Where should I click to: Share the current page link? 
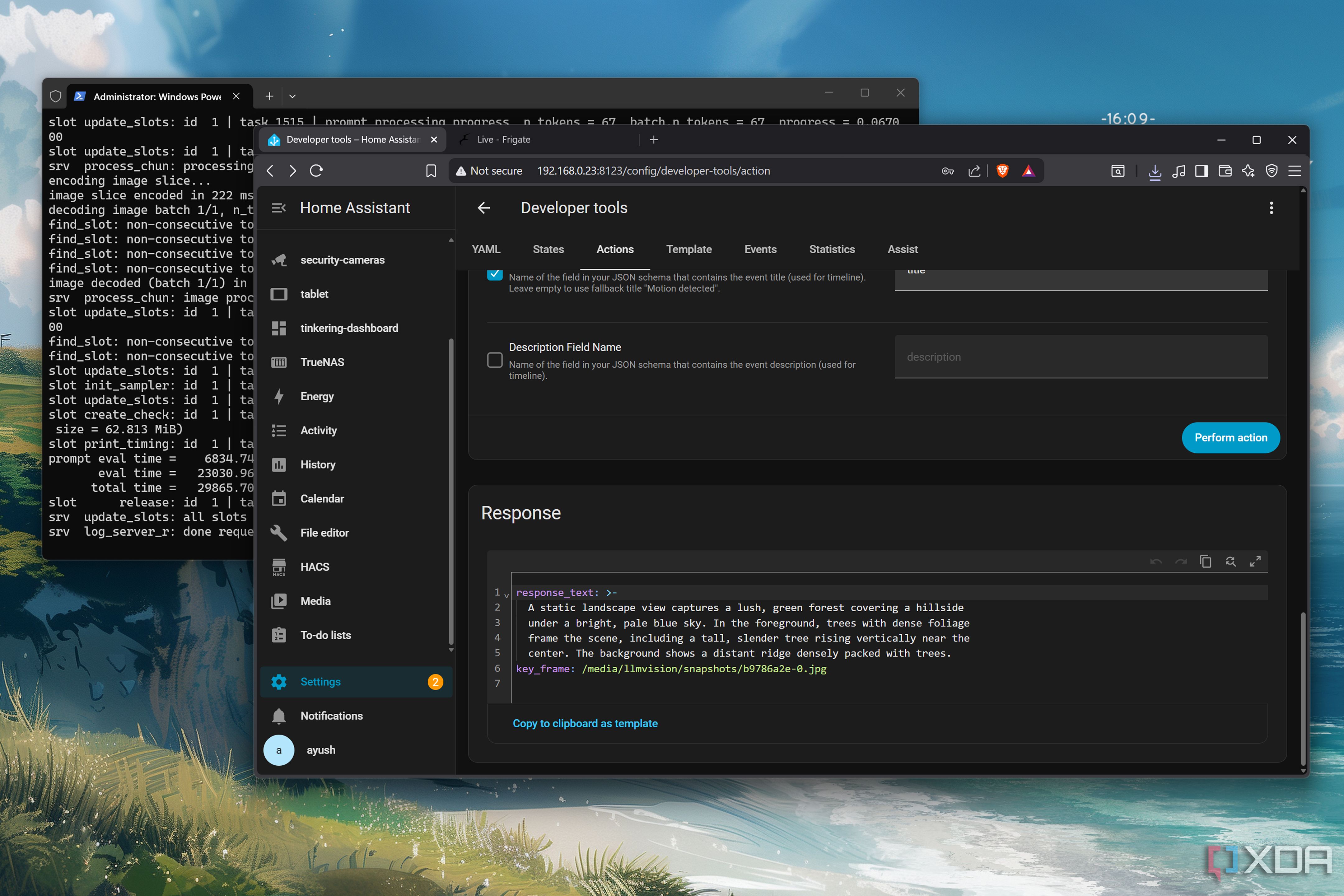975,171
